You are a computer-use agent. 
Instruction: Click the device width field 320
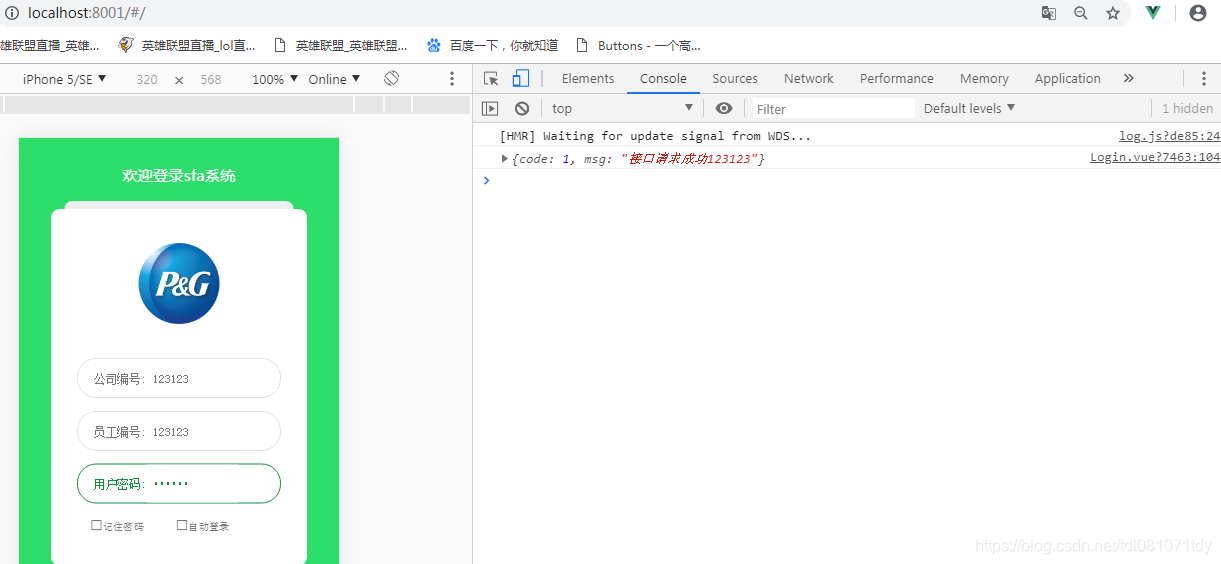pyautogui.click(x=147, y=79)
